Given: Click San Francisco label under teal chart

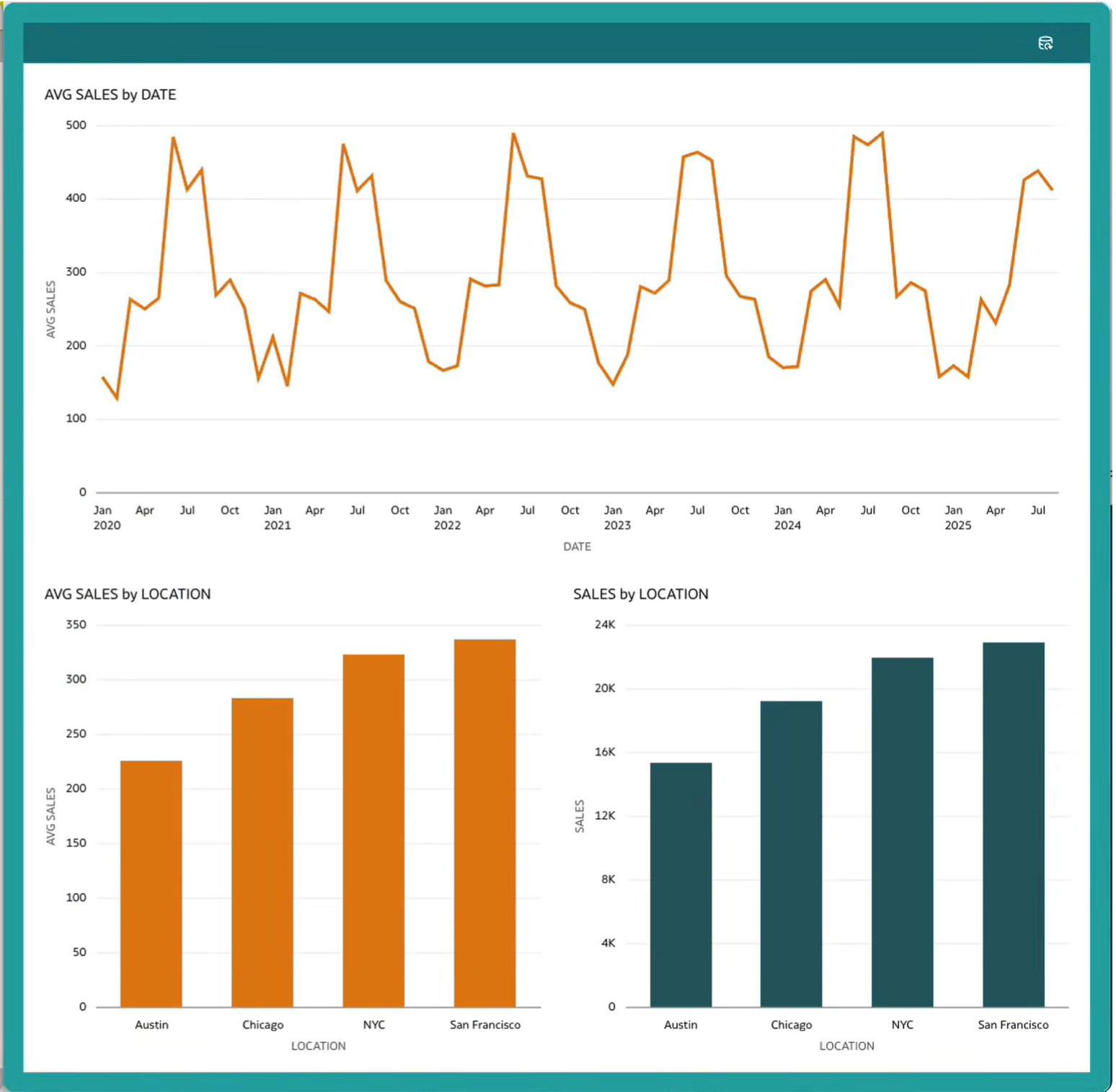Looking at the screenshot, I should point(1013,1024).
